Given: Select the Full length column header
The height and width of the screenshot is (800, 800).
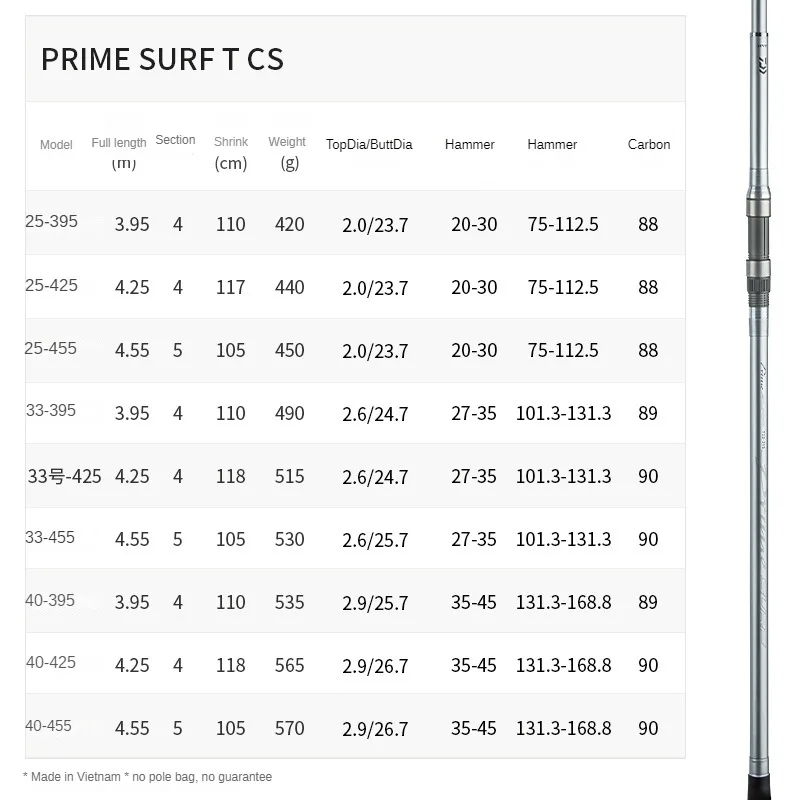Looking at the screenshot, I should pos(119,143).
